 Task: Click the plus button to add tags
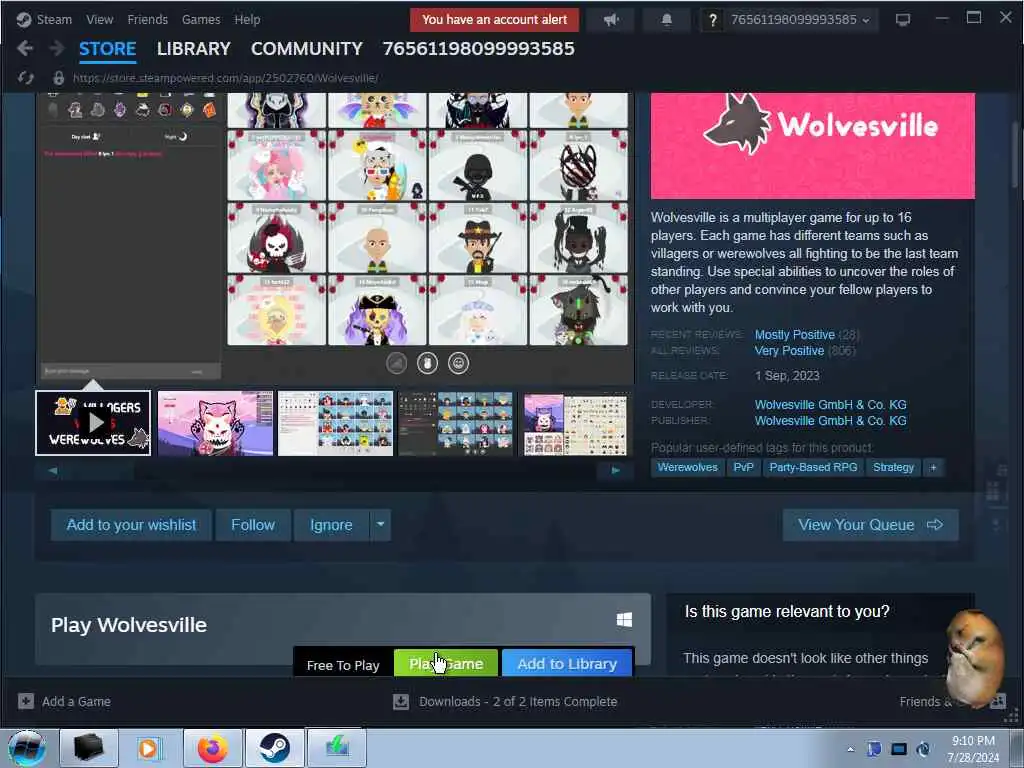pyautogui.click(x=934, y=468)
